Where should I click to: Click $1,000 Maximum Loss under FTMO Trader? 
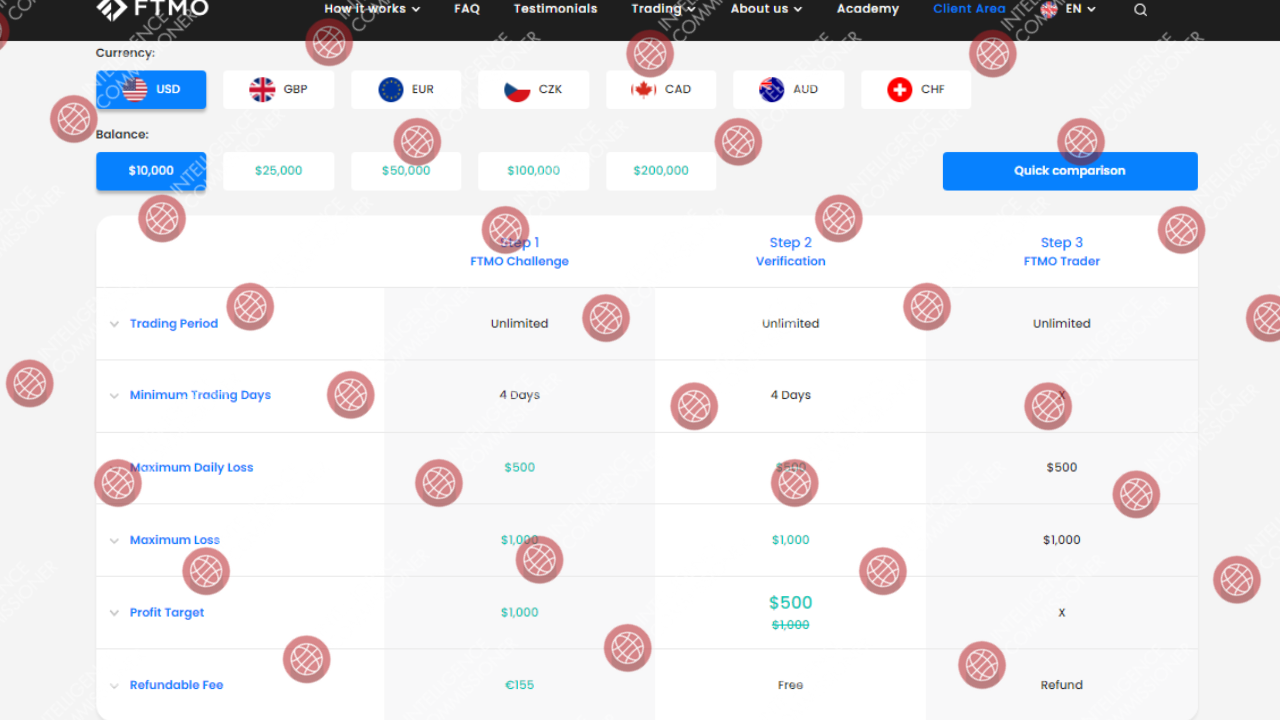pyautogui.click(x=1061, y=540)
